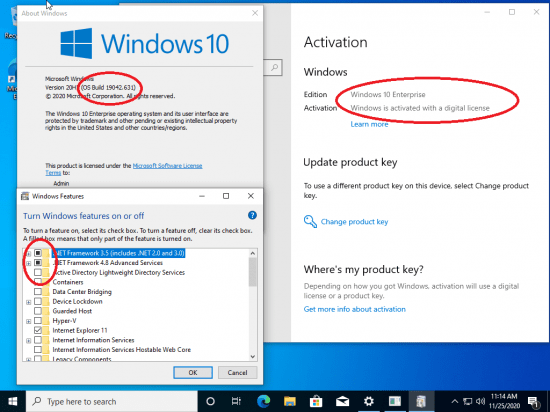Toggle the .NET Framework 3.5 checkbox

[38, 253]
